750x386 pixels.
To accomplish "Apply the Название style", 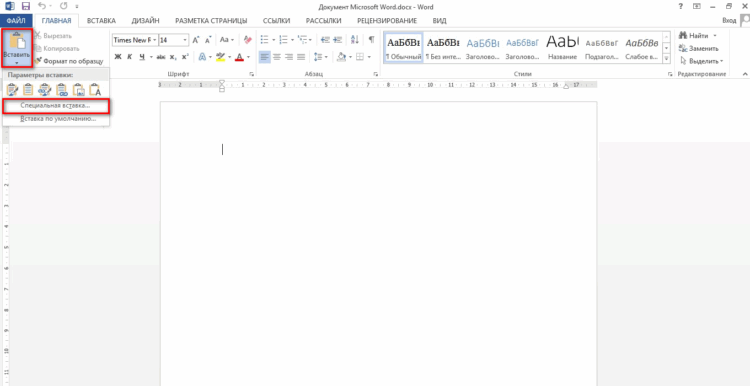I will [x=562, y=48].
